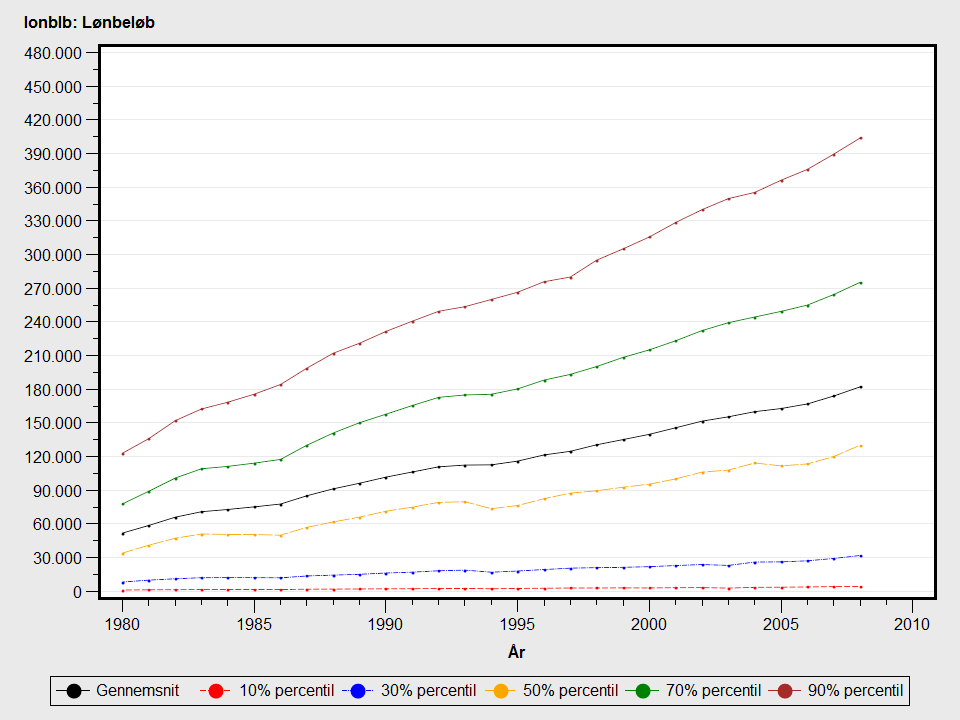The width and height of the screenshot is (960, 720).
Task: Click the '210.000' y-axis tick label
Action: [53, 356]
